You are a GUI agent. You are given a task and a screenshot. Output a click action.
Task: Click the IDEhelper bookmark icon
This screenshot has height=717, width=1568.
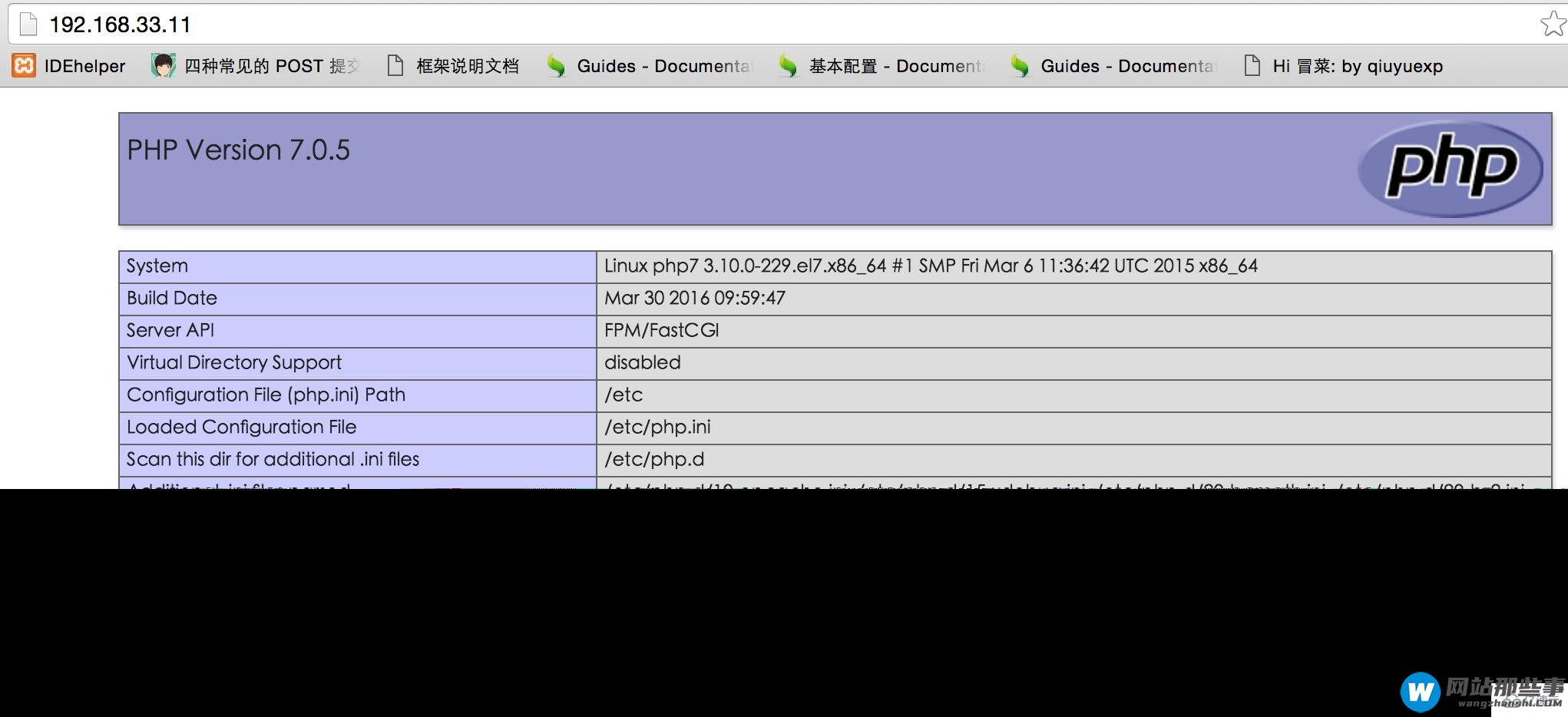(24, 66)
